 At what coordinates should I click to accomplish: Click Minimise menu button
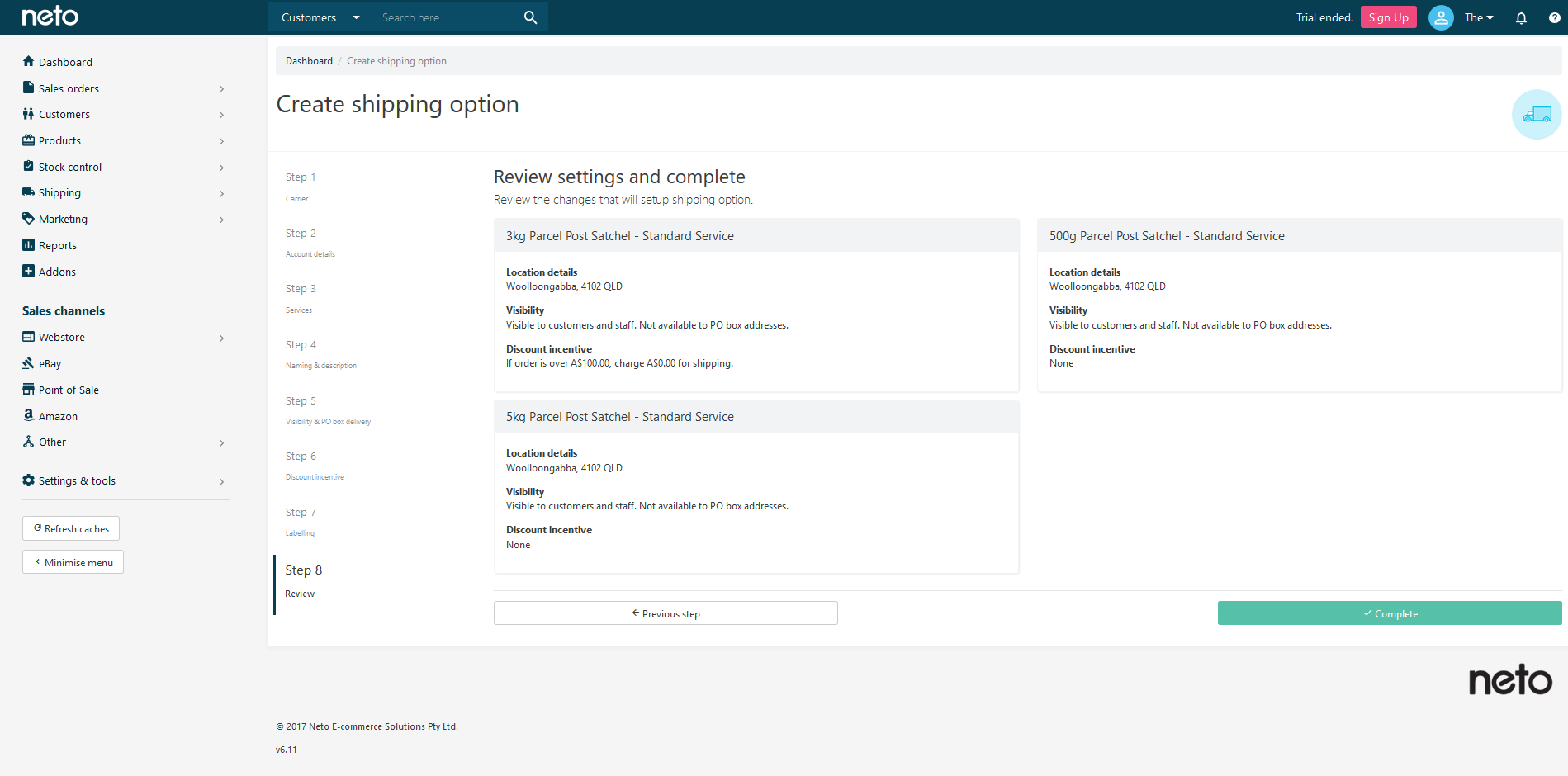pos(73,562)
